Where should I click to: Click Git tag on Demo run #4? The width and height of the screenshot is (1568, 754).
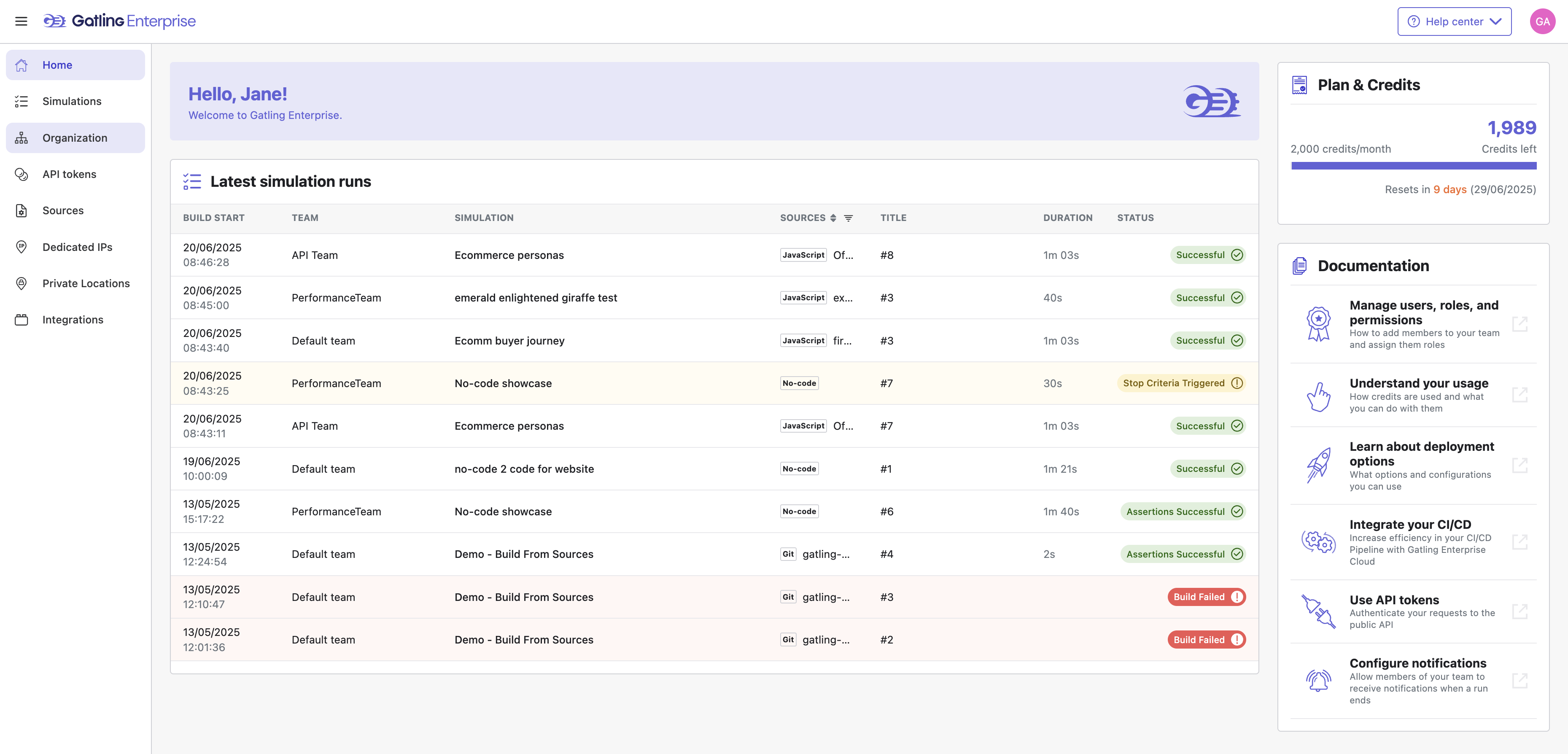[x=788, y=555]
